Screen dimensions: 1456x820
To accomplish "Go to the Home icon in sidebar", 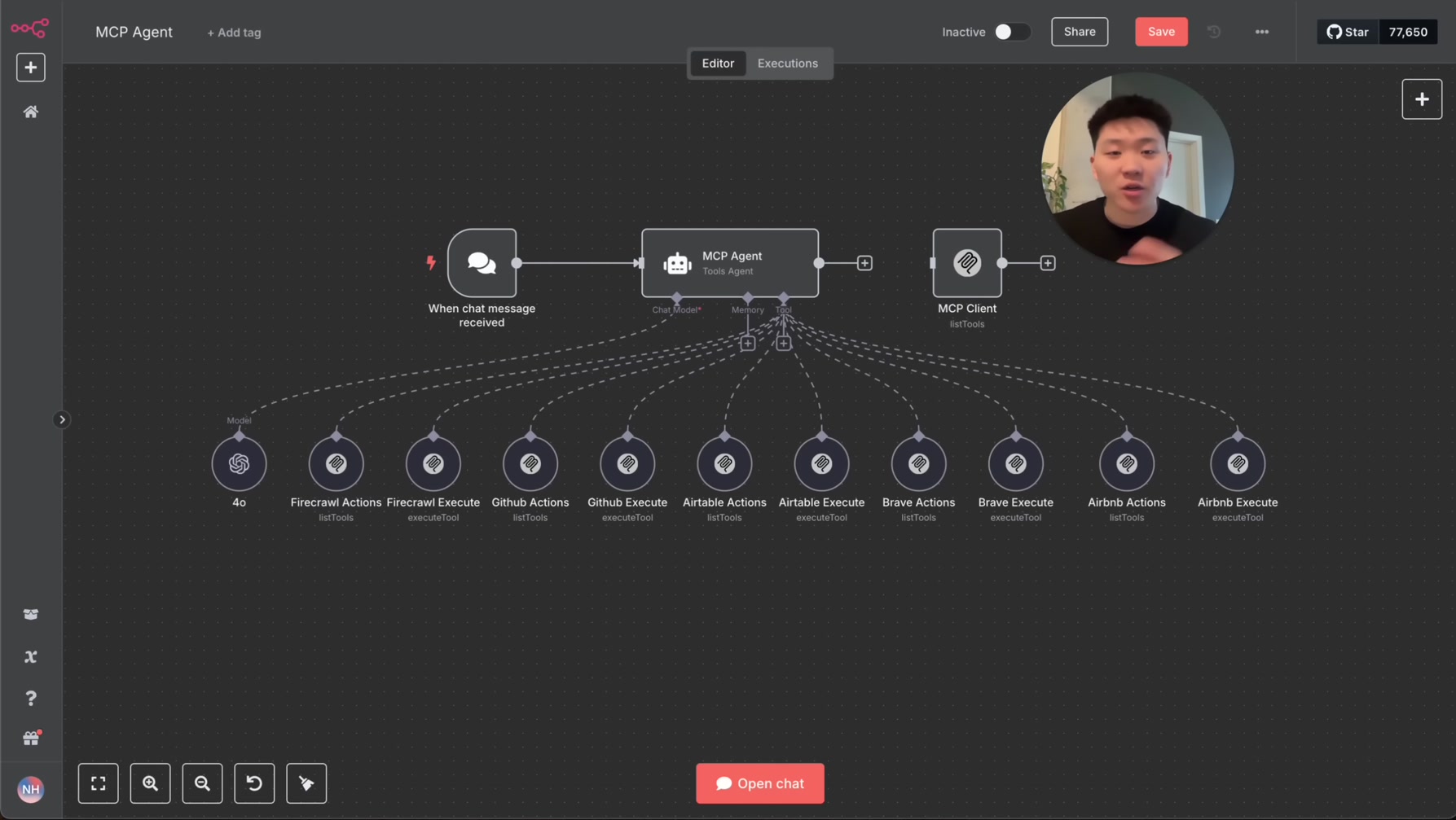I will click(31, 112).
